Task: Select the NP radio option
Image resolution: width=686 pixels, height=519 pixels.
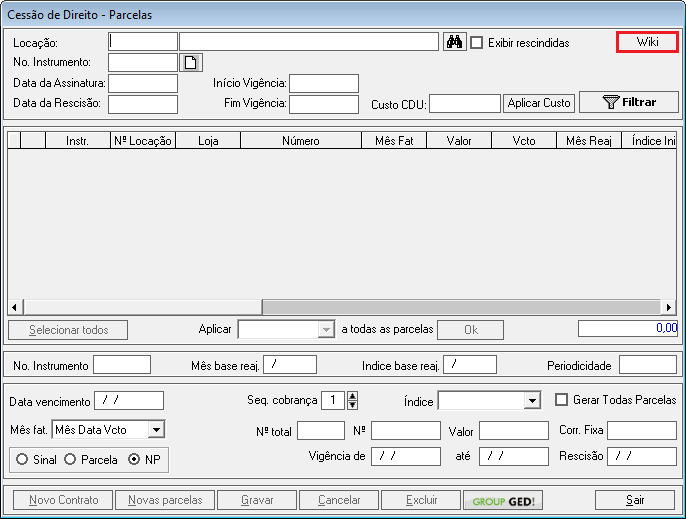Action: [134, 459]
